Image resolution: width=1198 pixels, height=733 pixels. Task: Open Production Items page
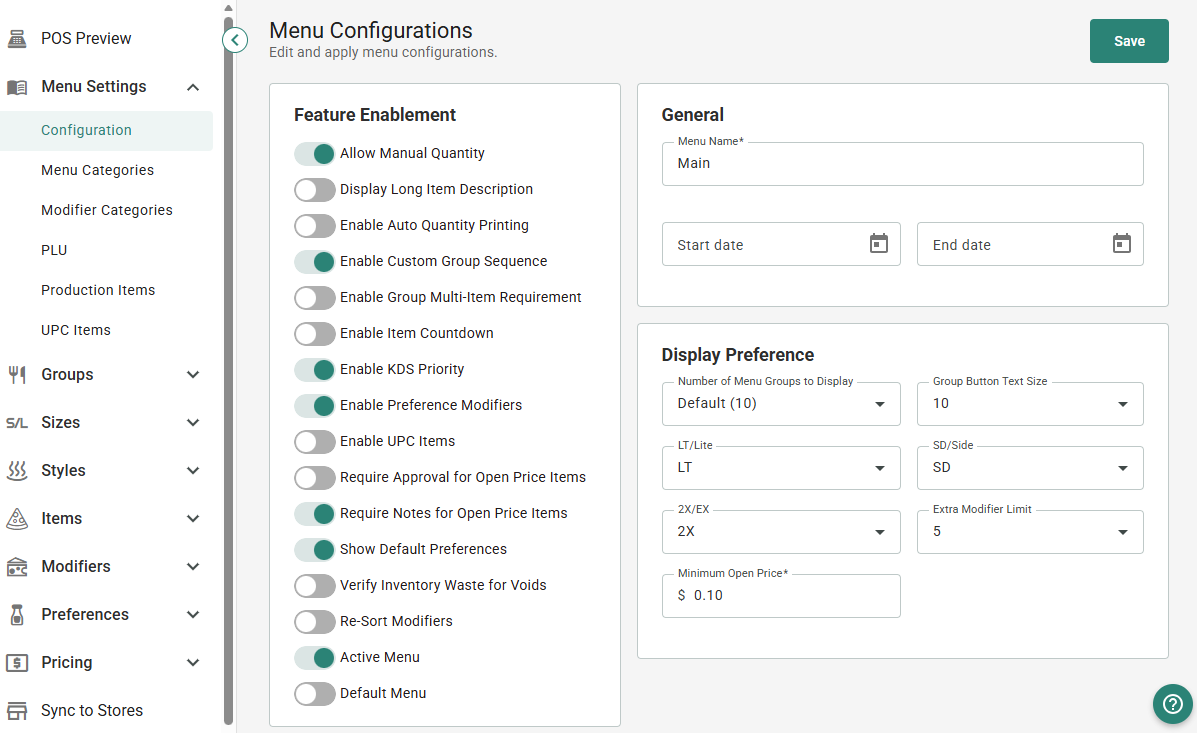click(x=98, y=290)
